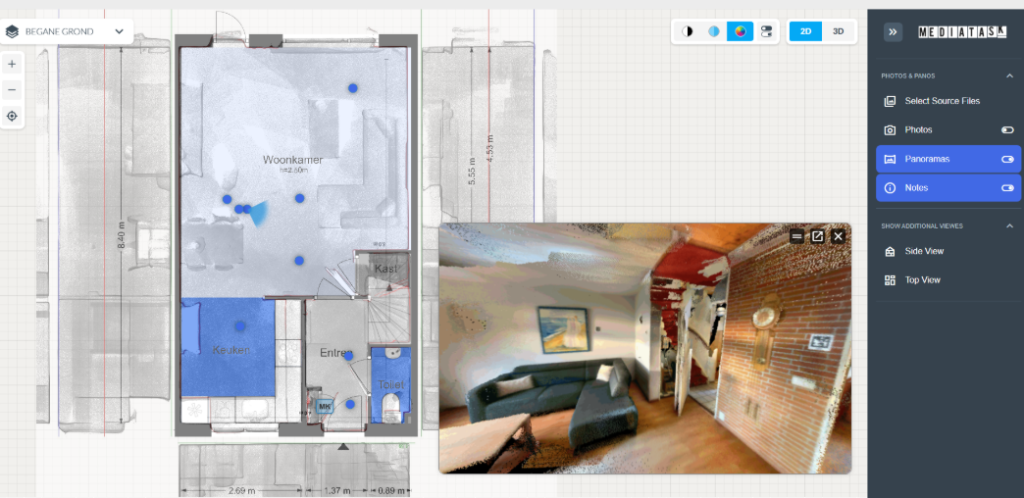Viewport: 1024px width, 498px height.
Task: Select the topmost panorama point in Woonkamer
Action: 353,87
